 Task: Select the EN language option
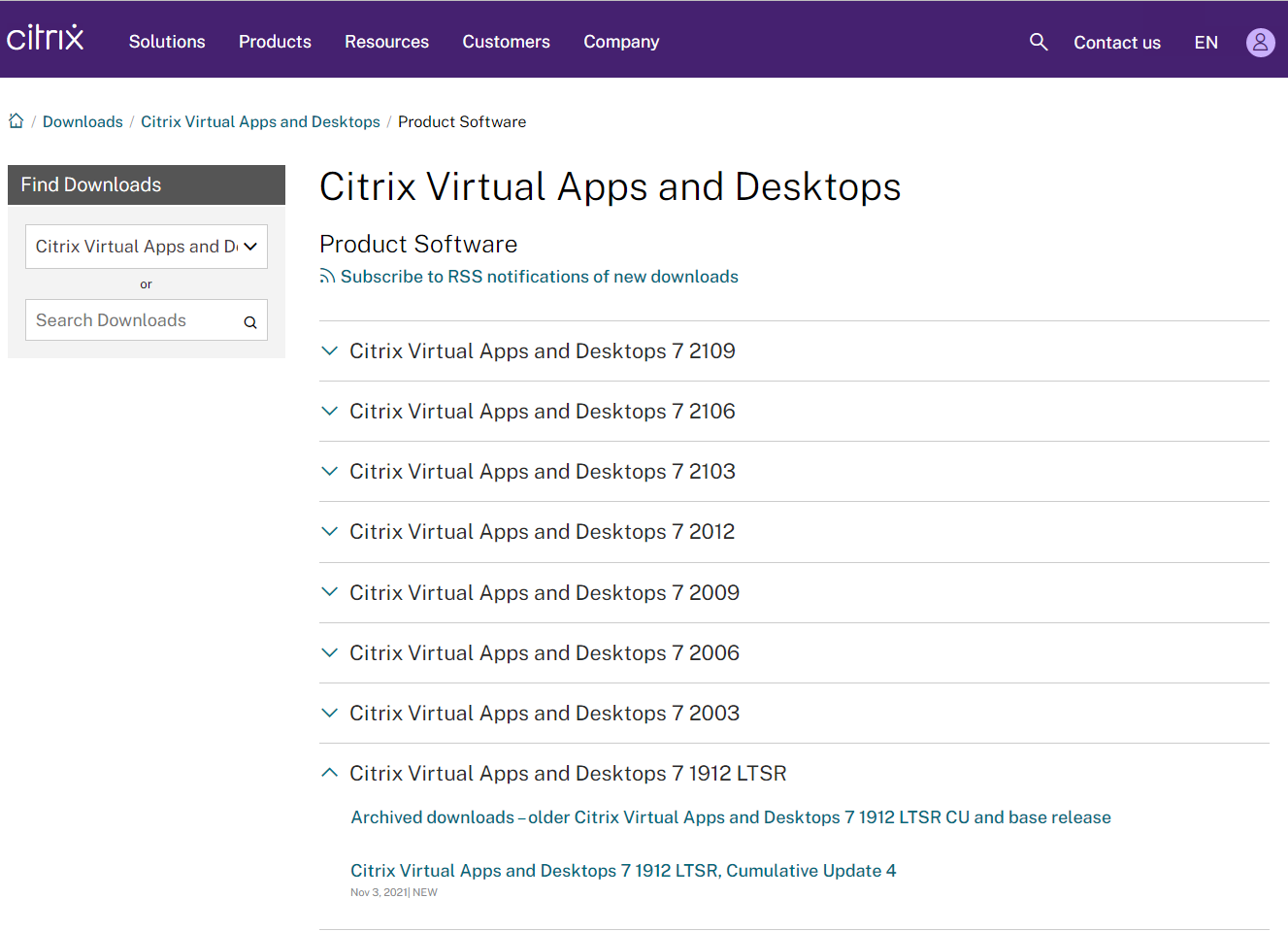1205,43
